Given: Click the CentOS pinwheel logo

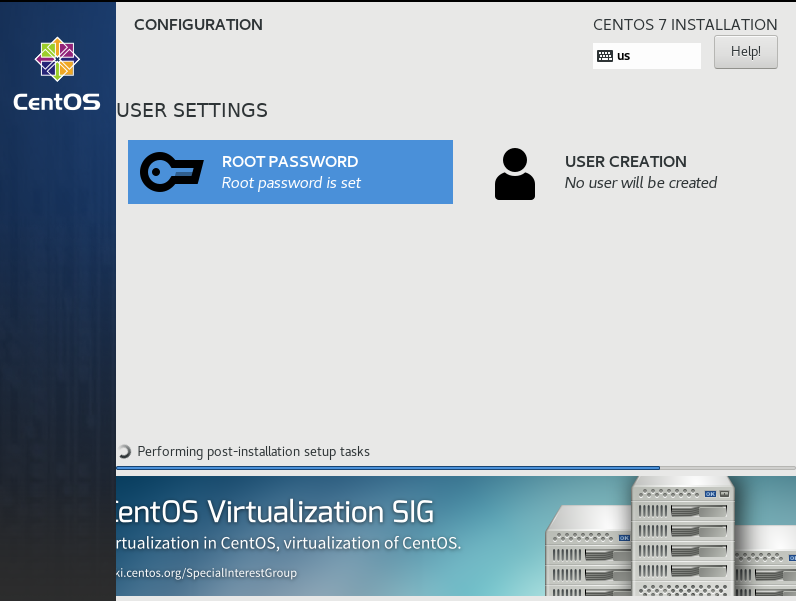Looking at the screenshot, I should 57,61.
